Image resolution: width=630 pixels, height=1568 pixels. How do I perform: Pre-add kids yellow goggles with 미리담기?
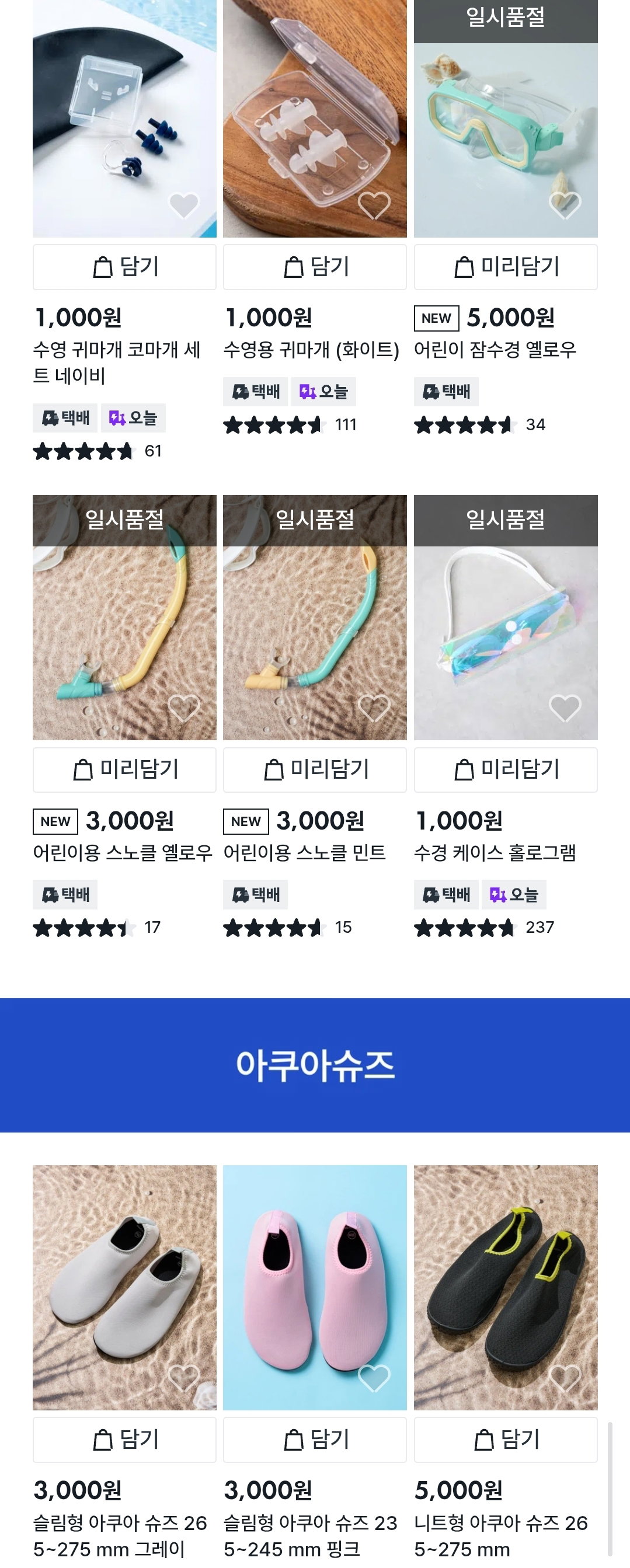coord(506,267)
